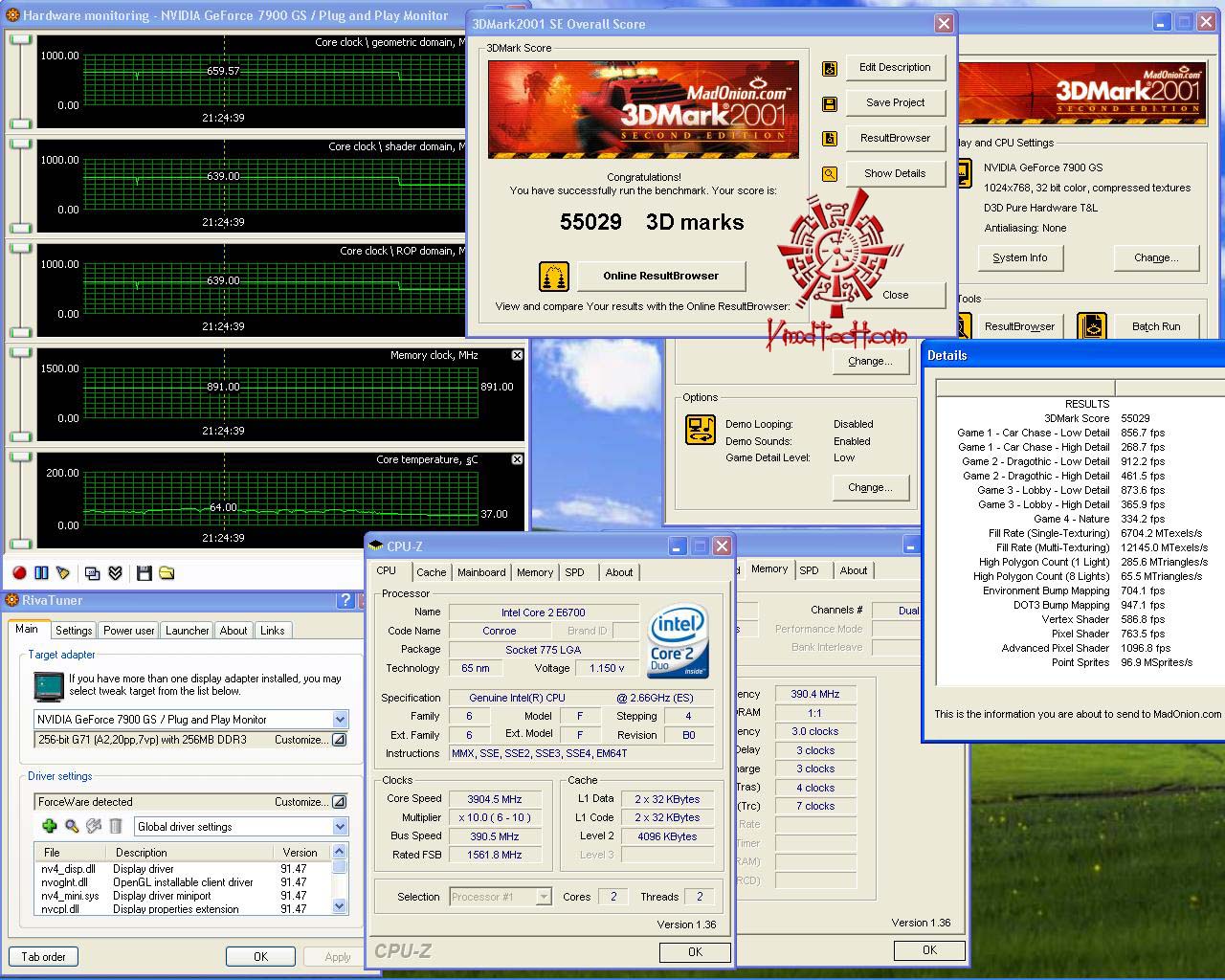This screenshot has height=980, width=1225.
Task: Switch to Cache tab in front CPU-Z
Action: coord(431,572)
